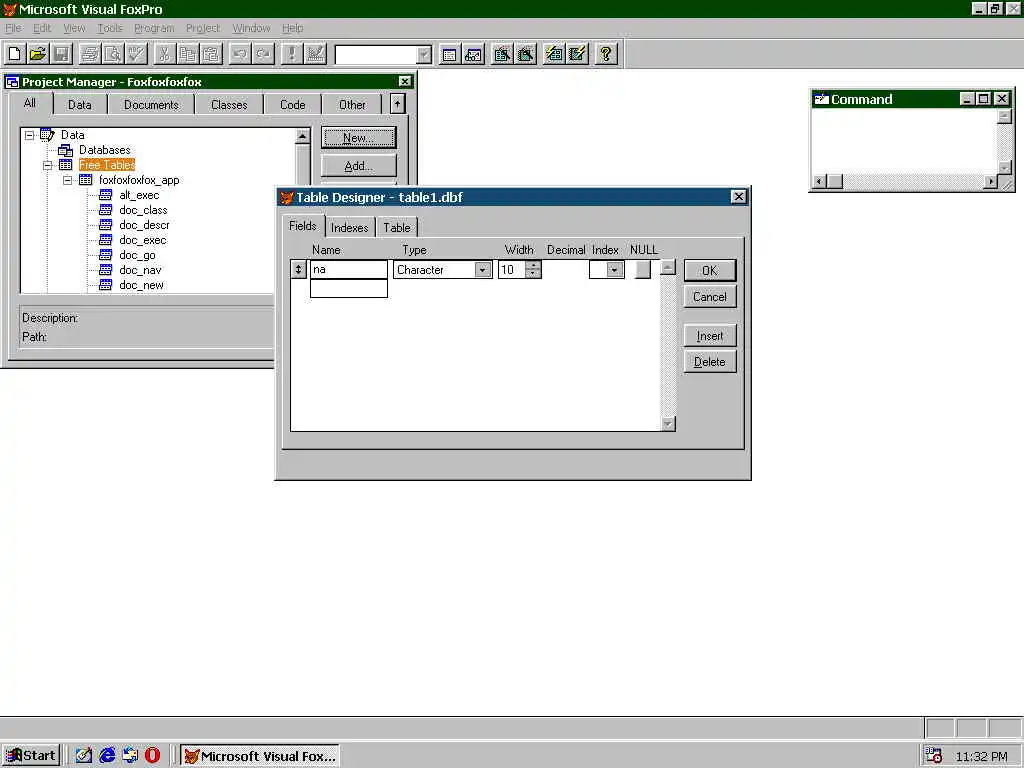Click the Print toolbar icon
Image resolution: width=1024 pixels, height=768 pixels.
(89, 54)
